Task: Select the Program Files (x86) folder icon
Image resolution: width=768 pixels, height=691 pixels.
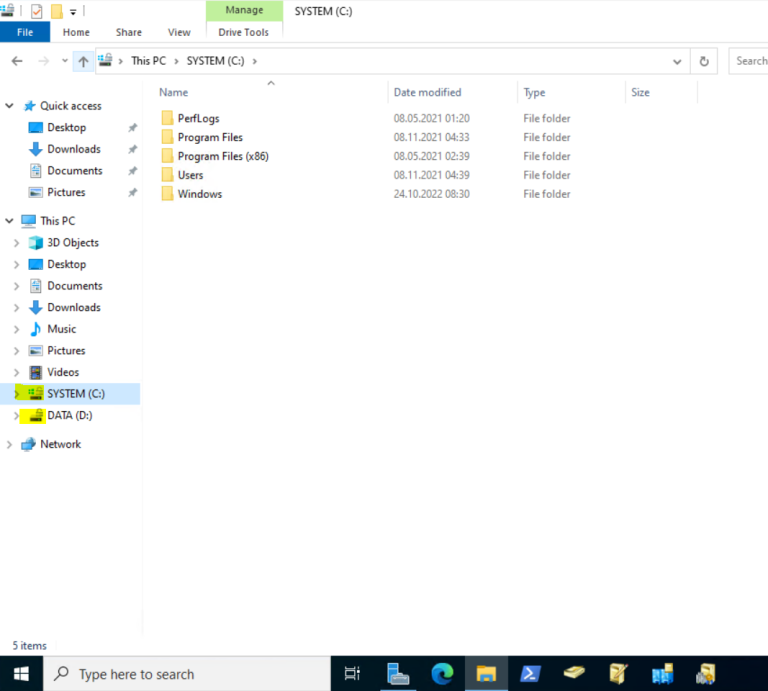Action: [x=168, y=156]
